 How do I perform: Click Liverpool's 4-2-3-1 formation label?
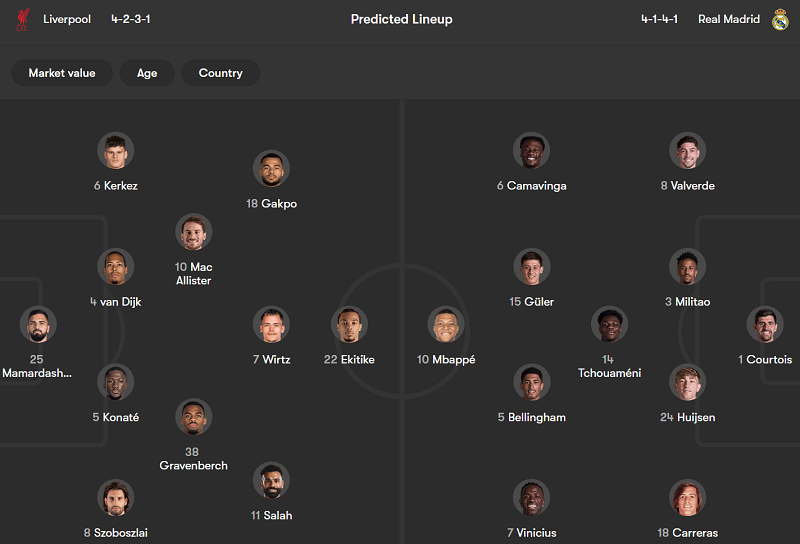pyautogui.click(x=131, y=19)
